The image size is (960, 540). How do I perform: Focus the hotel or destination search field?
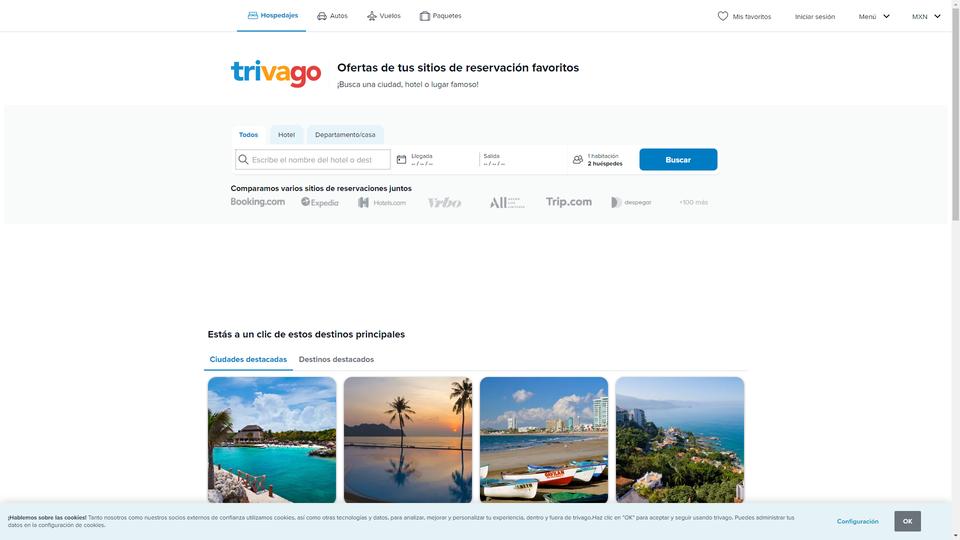(x=312, y=160)
